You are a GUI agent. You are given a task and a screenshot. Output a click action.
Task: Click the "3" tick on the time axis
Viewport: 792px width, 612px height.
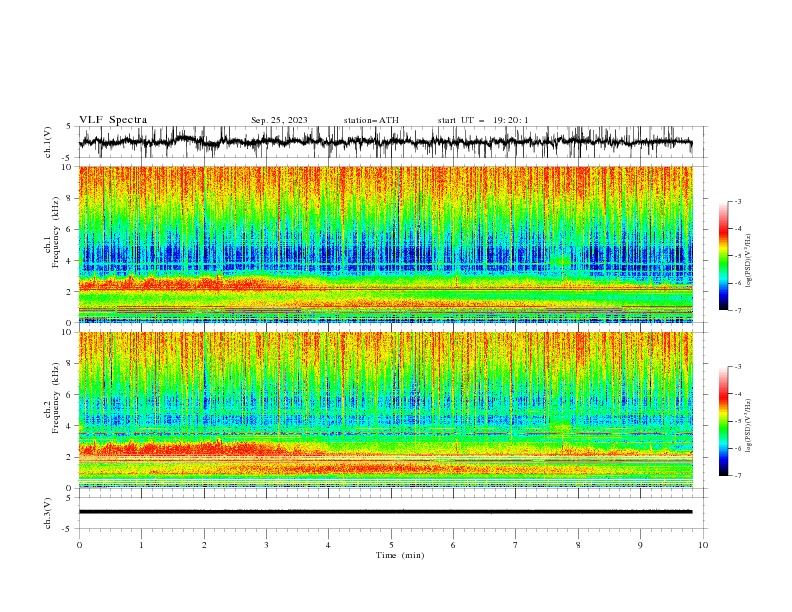(266, 545)
